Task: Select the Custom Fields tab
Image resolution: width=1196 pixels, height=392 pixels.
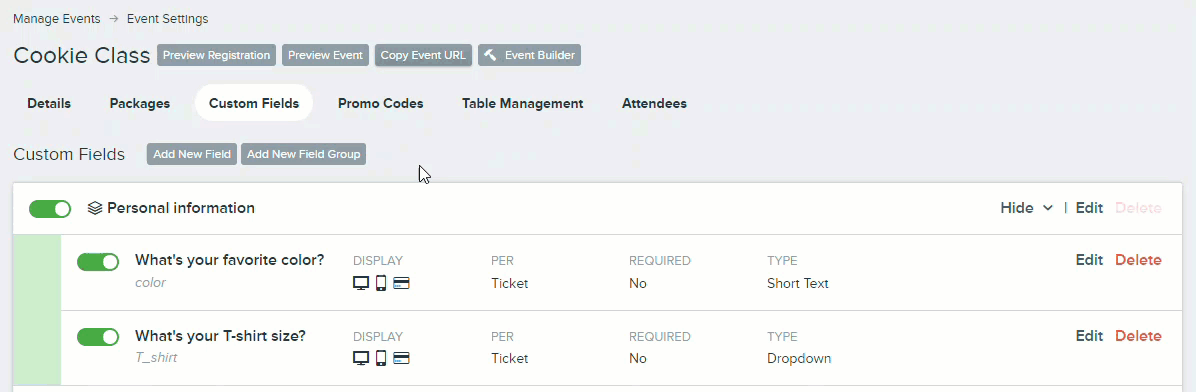Action: click(x=254, y=103)
